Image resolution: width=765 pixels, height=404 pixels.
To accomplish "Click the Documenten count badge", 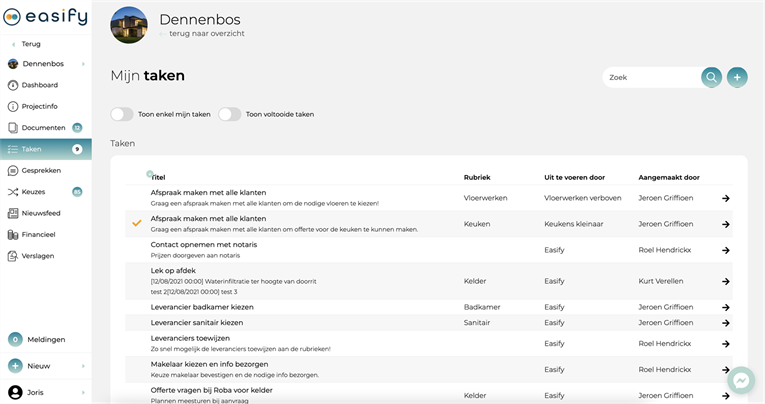I will tap(77, 128).
